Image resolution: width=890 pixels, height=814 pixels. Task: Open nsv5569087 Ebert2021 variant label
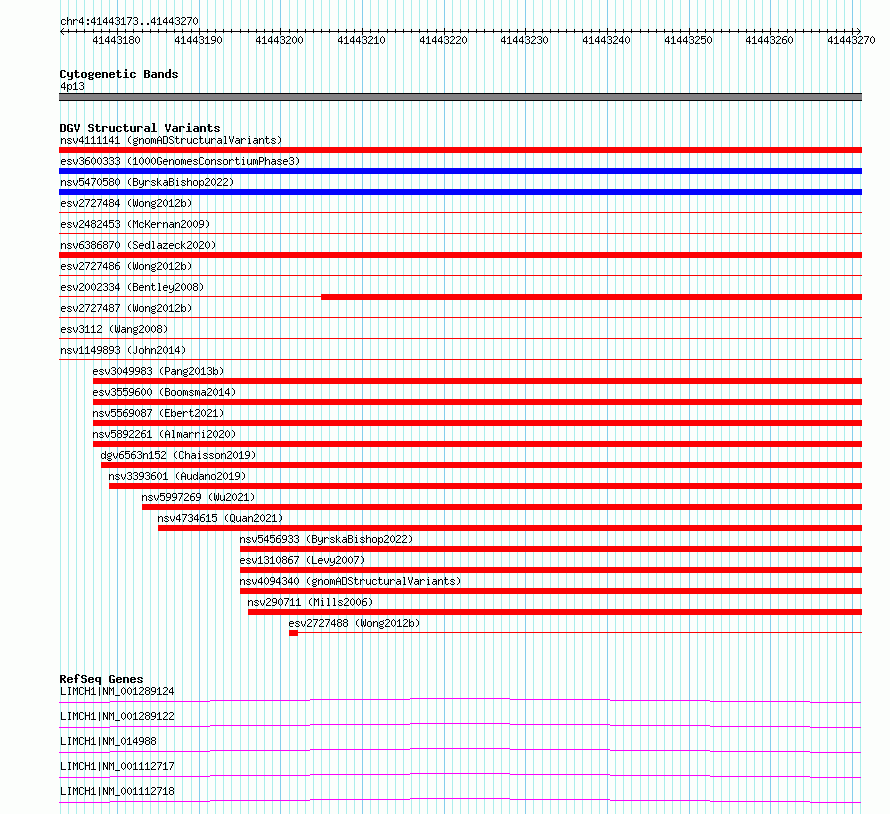[158, 413]
